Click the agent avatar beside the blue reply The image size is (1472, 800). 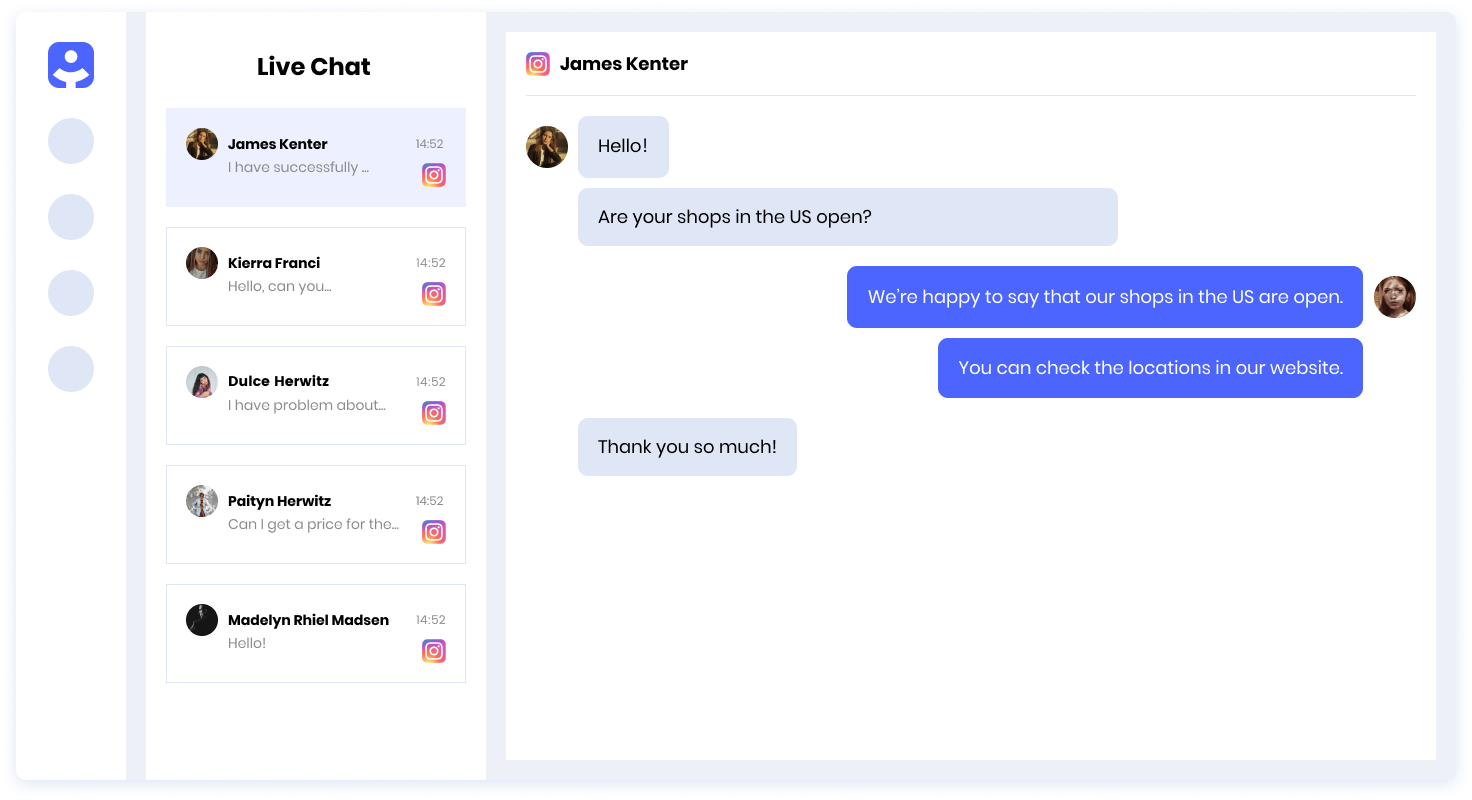(x=1395, y=297)
